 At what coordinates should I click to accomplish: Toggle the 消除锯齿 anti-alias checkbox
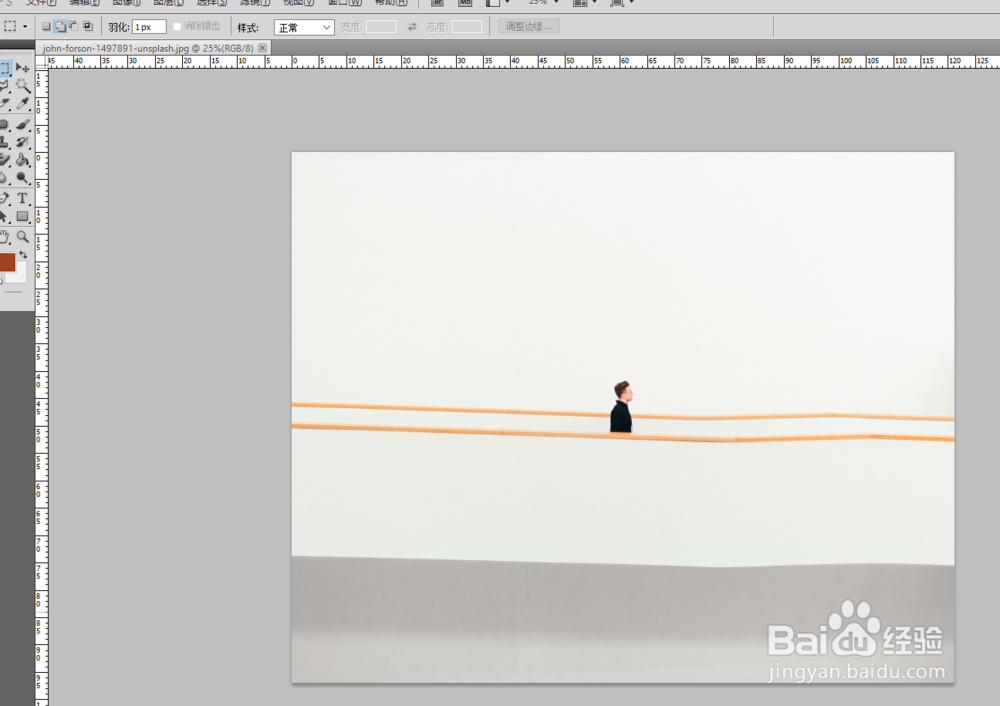[x=177, y=27]
